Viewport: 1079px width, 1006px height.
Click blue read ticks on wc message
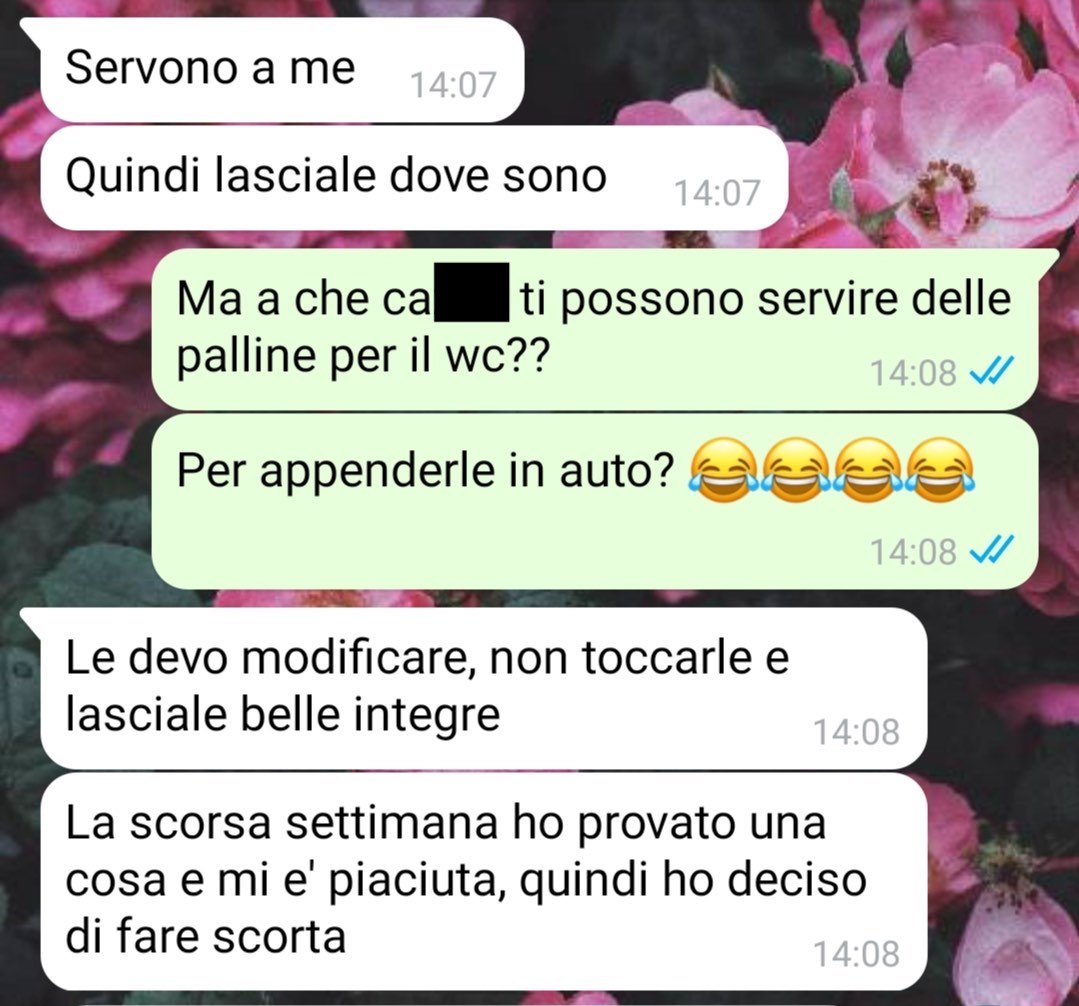(991, 372)
